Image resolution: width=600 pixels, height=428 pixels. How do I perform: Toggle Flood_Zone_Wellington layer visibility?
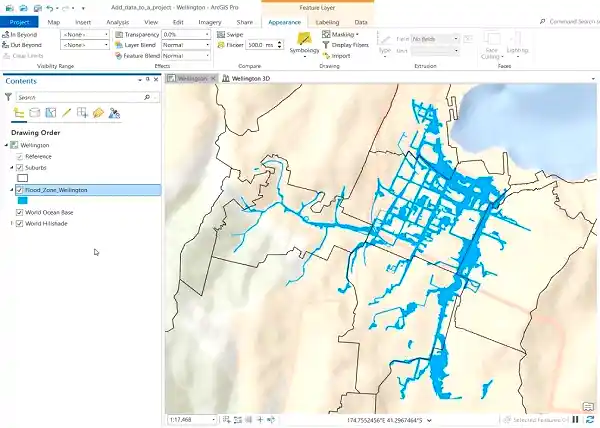click(x=20, y=189)
